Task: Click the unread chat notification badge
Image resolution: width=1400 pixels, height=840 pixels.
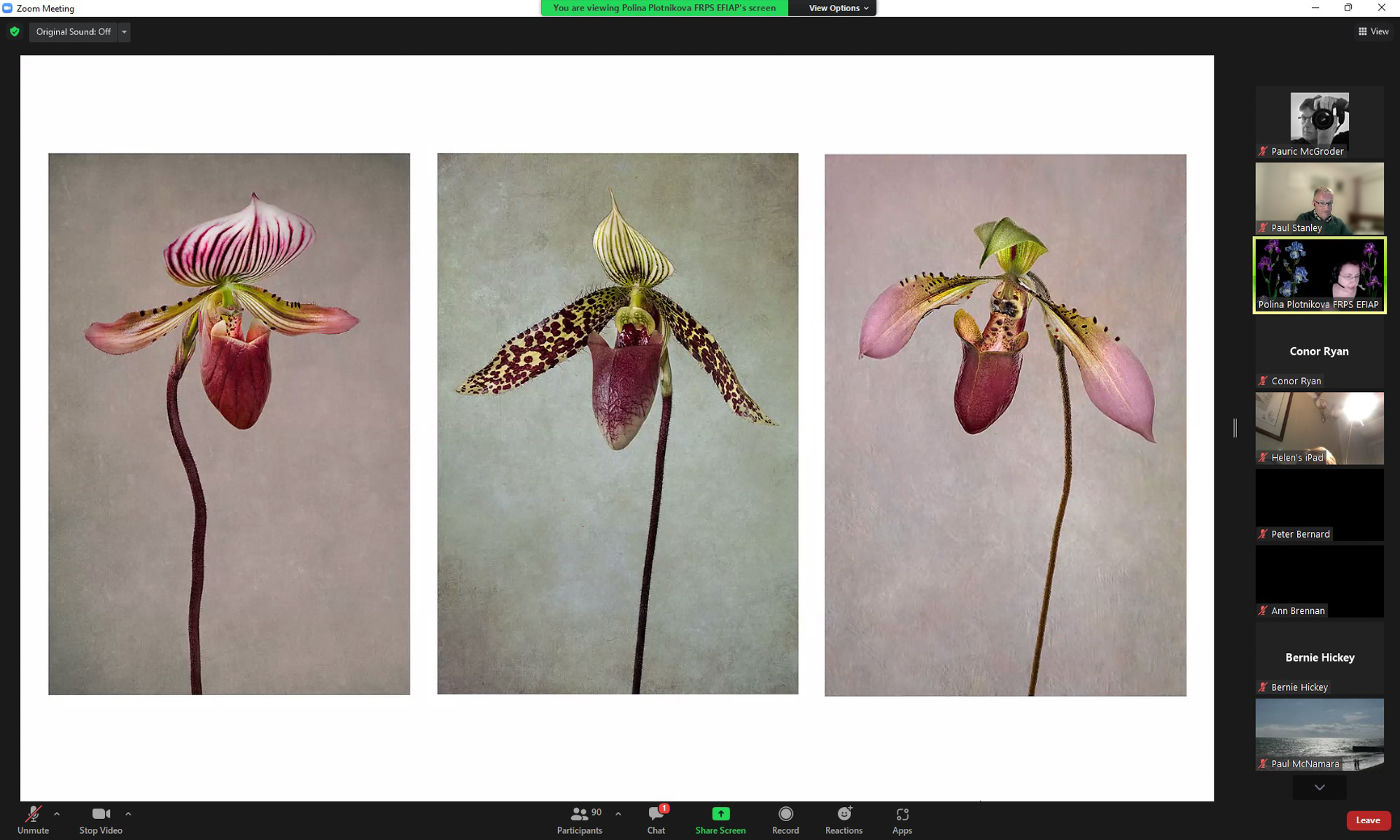Action: pyautogui.click(x=664, y=808)
